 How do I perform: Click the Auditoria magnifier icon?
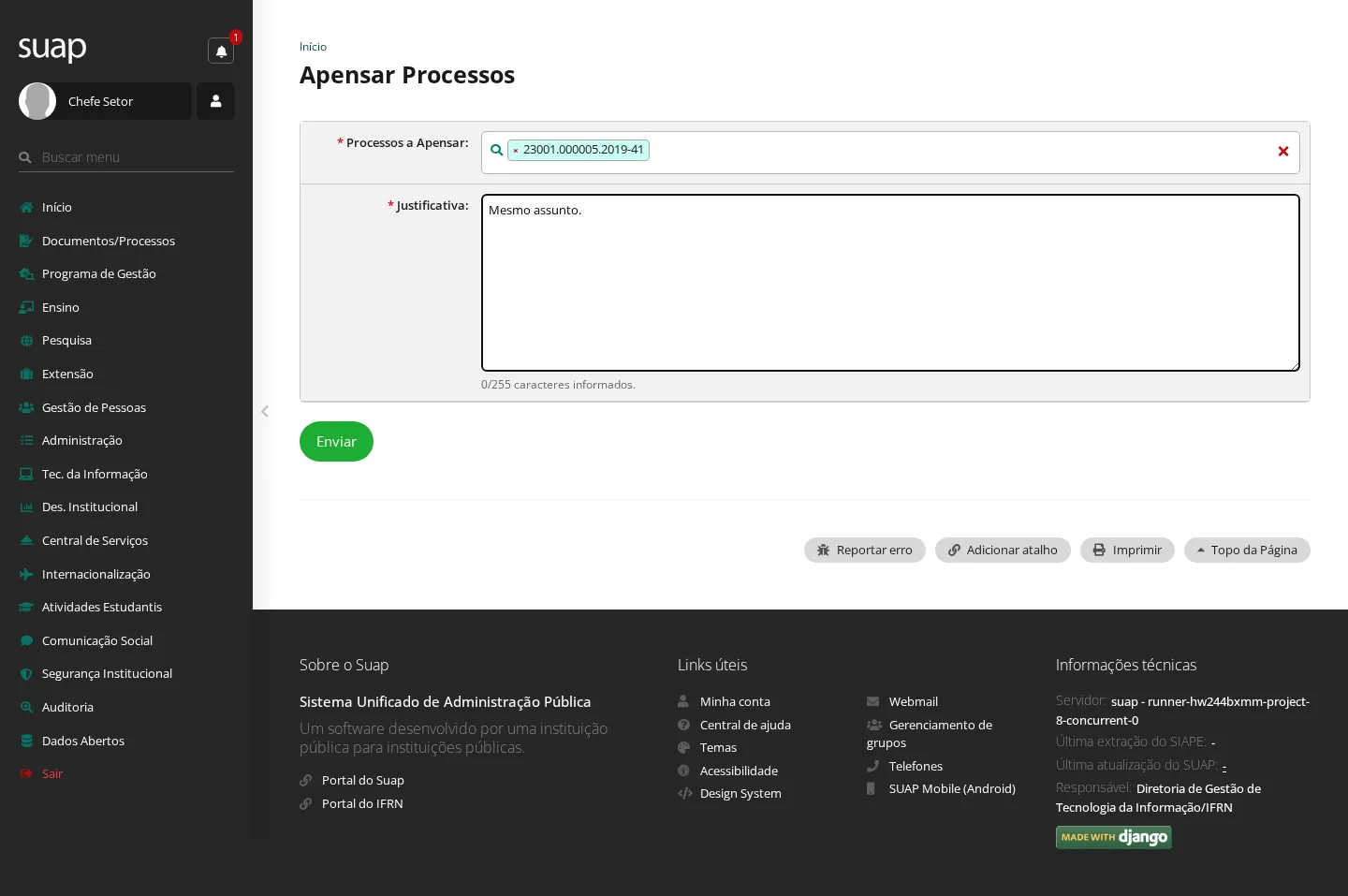click(26, 708)
